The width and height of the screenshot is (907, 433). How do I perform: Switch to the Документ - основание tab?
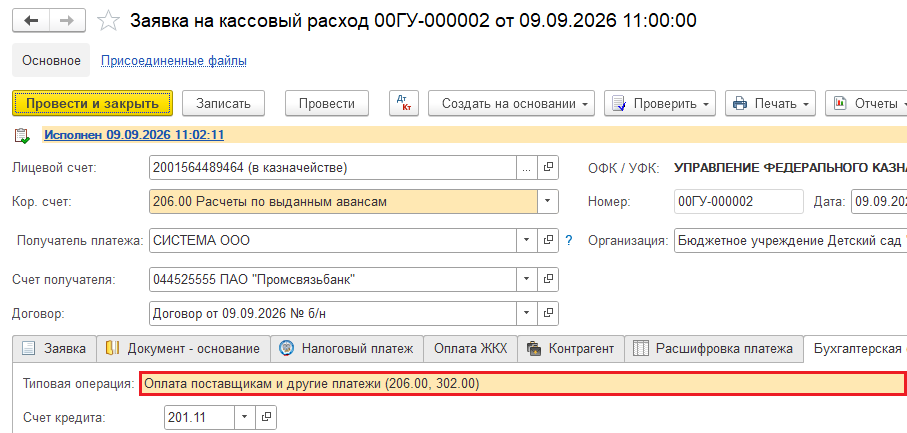click(x=183, y=349)
